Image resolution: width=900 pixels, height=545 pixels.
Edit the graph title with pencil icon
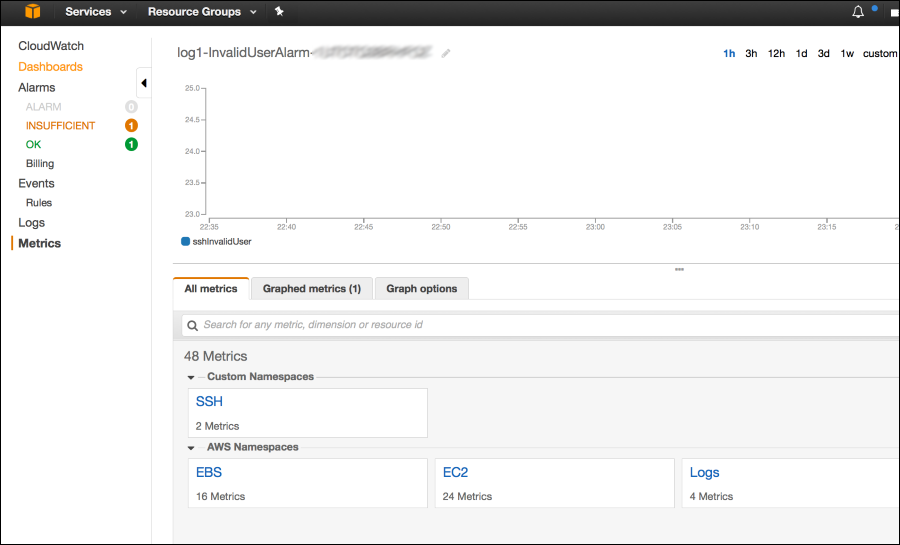tap(445, 53)
